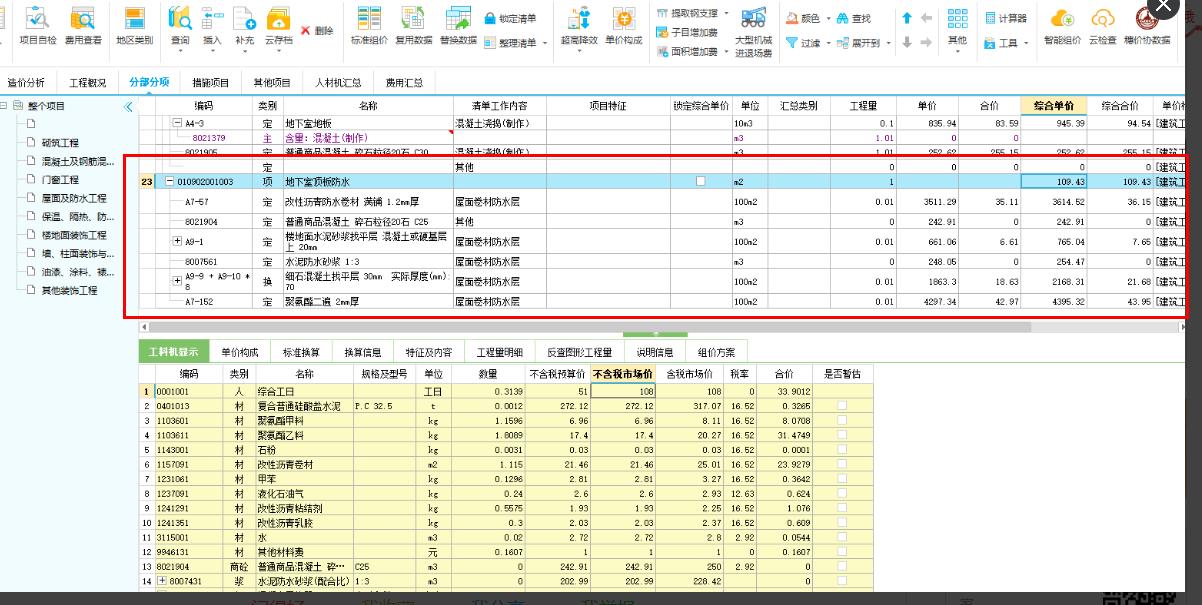The width and height of the screenshot is (1202, 605).
Task: Toggle 是否暂估 checkbox for 聚氨酯甲料 row
Action: point(843,420)
